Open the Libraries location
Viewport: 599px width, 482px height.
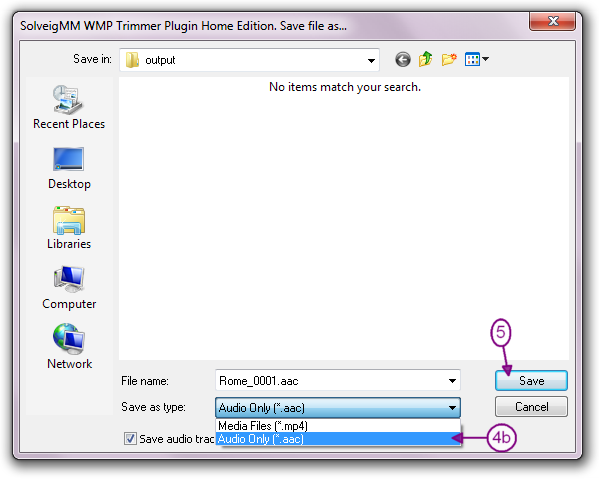tap(69, 228)
